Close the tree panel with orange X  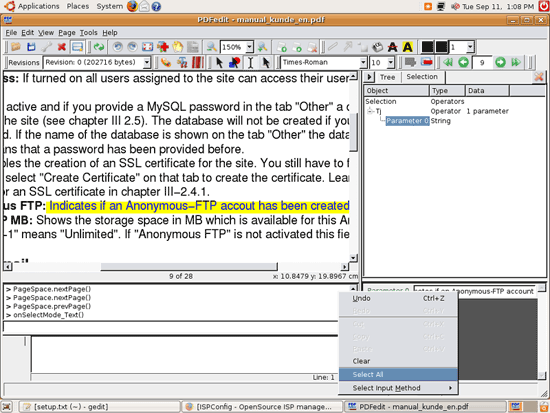coord(538,77)
